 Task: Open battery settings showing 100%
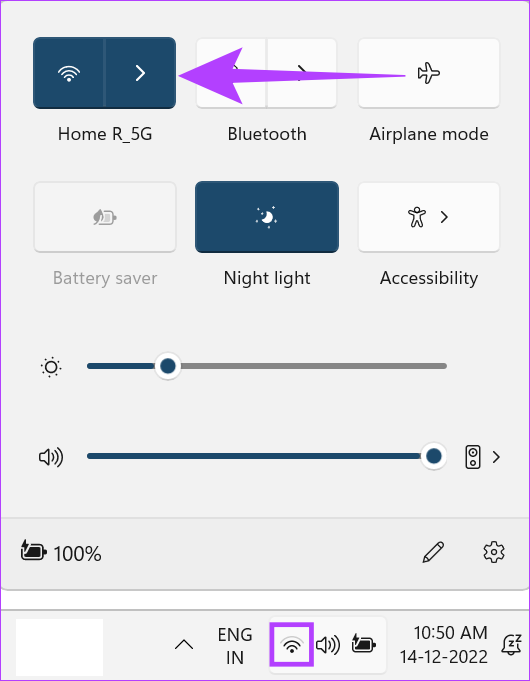point(61,553)
